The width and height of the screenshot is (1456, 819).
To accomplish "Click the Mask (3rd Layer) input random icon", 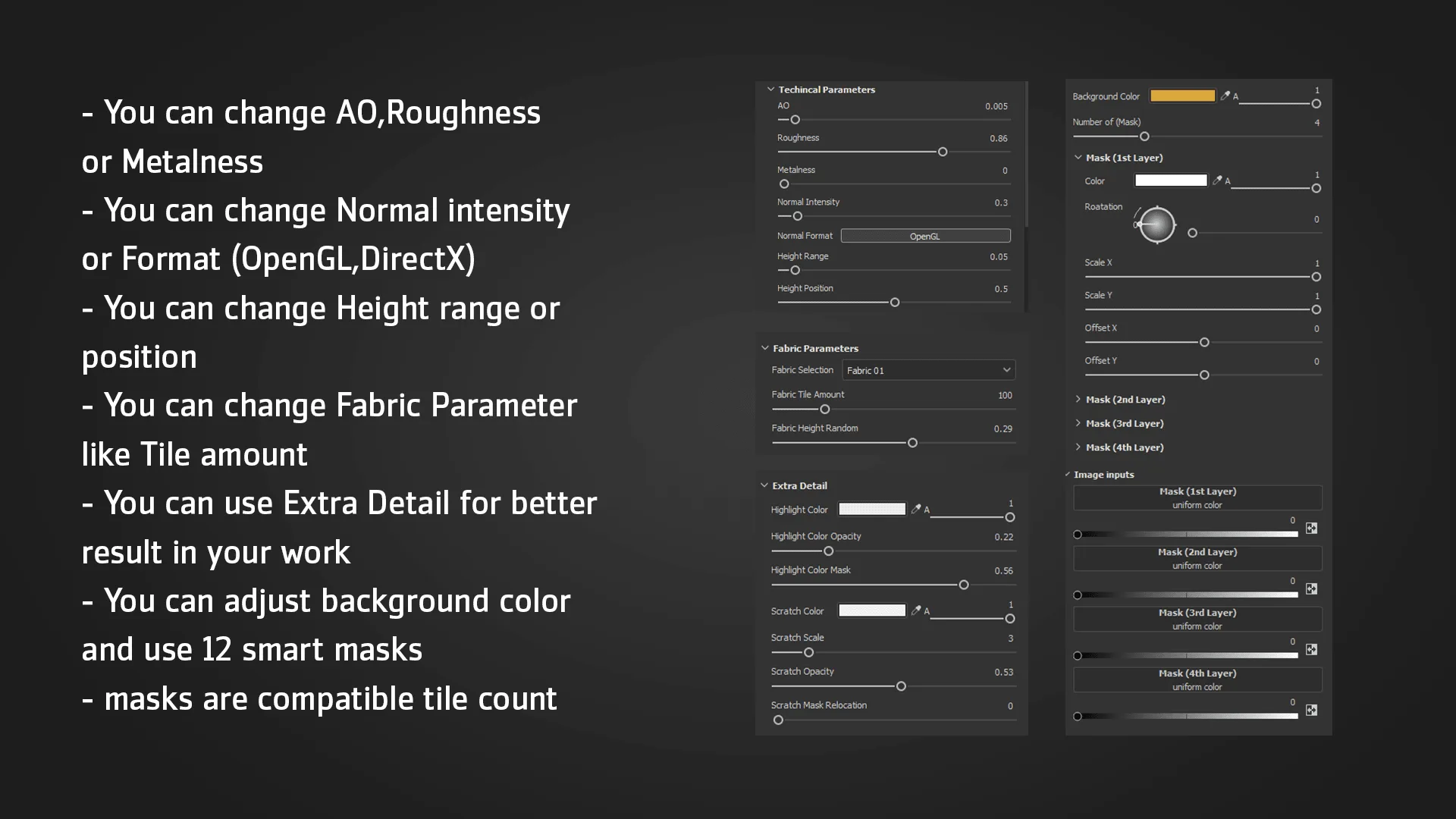I will tap(1311, 649).
